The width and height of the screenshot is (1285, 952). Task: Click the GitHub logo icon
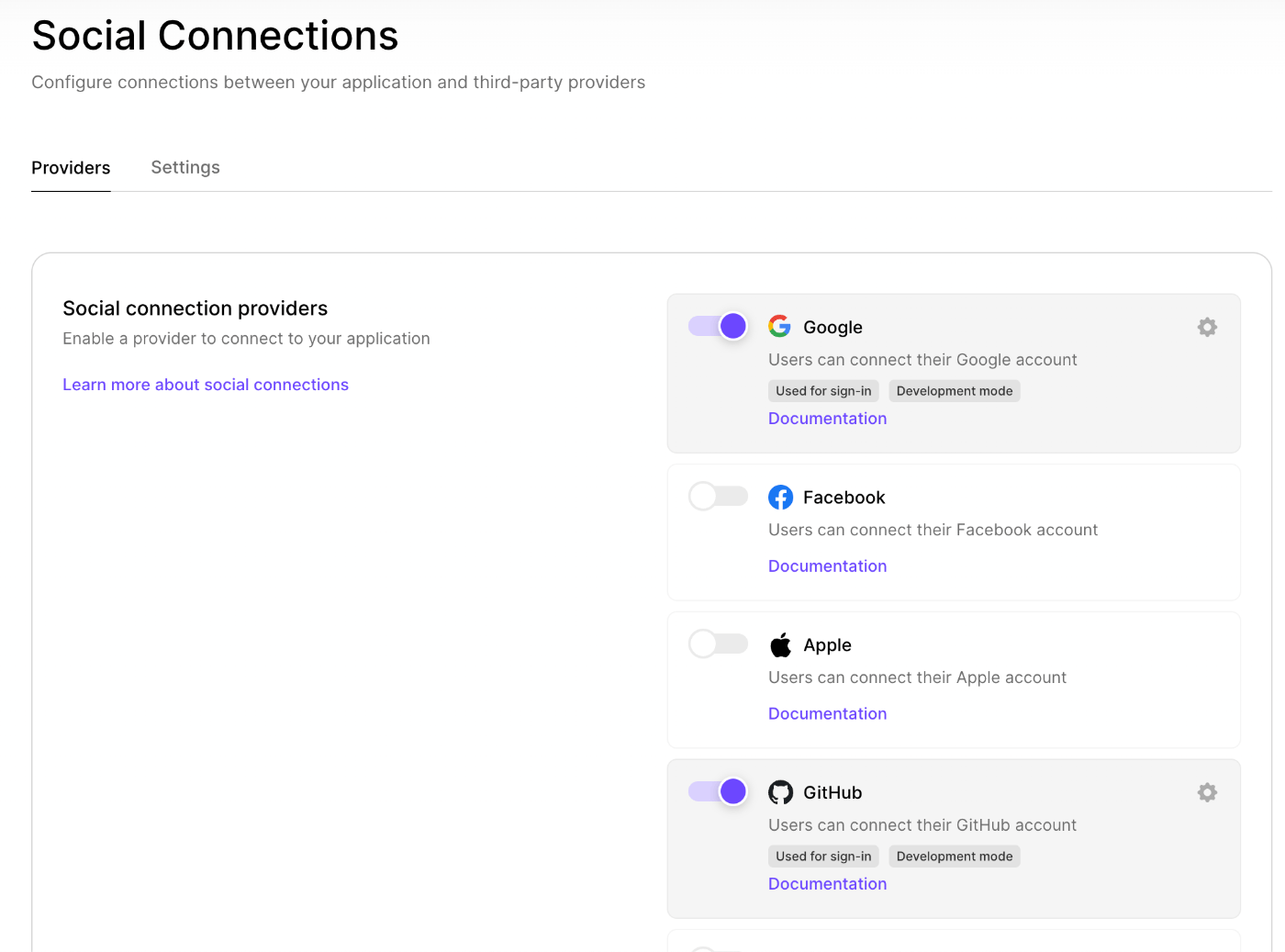[780, 792]
